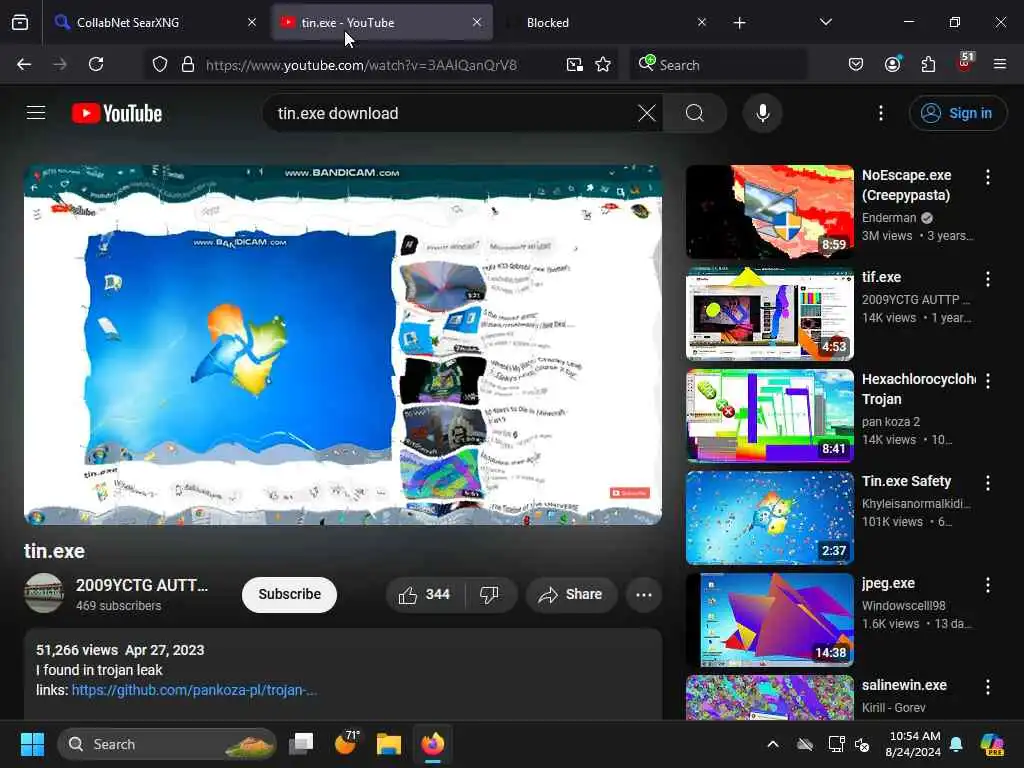Go to YouTube home logo

[117, 113]
